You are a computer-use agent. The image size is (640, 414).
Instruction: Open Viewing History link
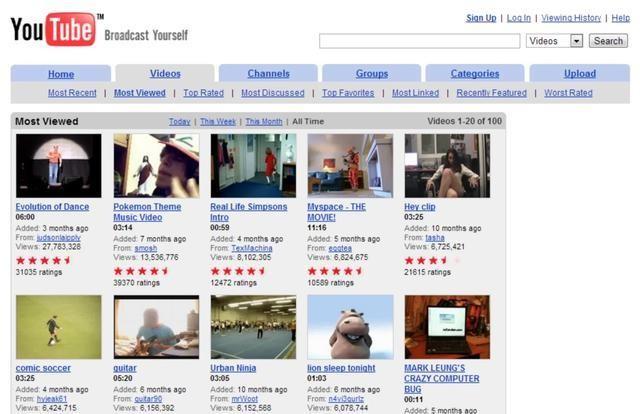(x=571, y=18)
